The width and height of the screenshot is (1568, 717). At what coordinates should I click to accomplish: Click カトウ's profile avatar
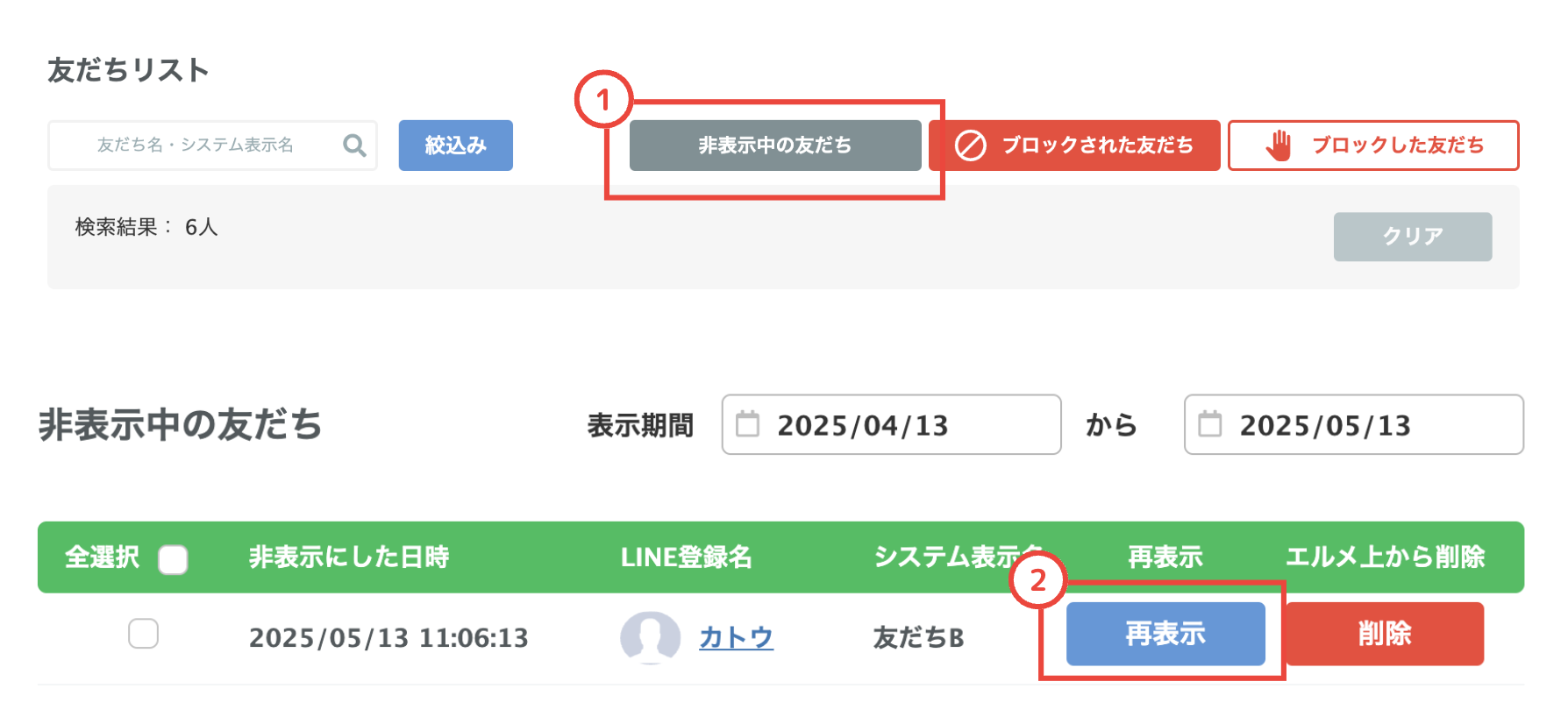[650, 637]
